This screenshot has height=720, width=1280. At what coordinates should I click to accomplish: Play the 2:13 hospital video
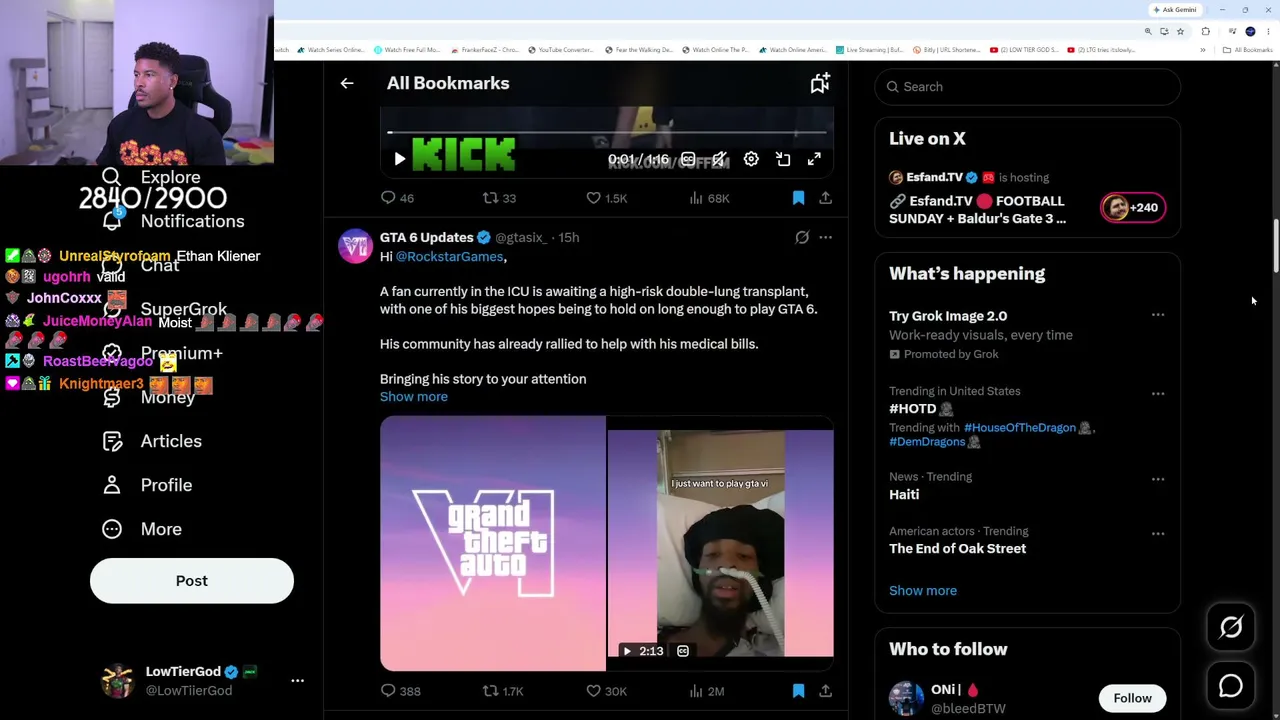(x=627, y=651)
